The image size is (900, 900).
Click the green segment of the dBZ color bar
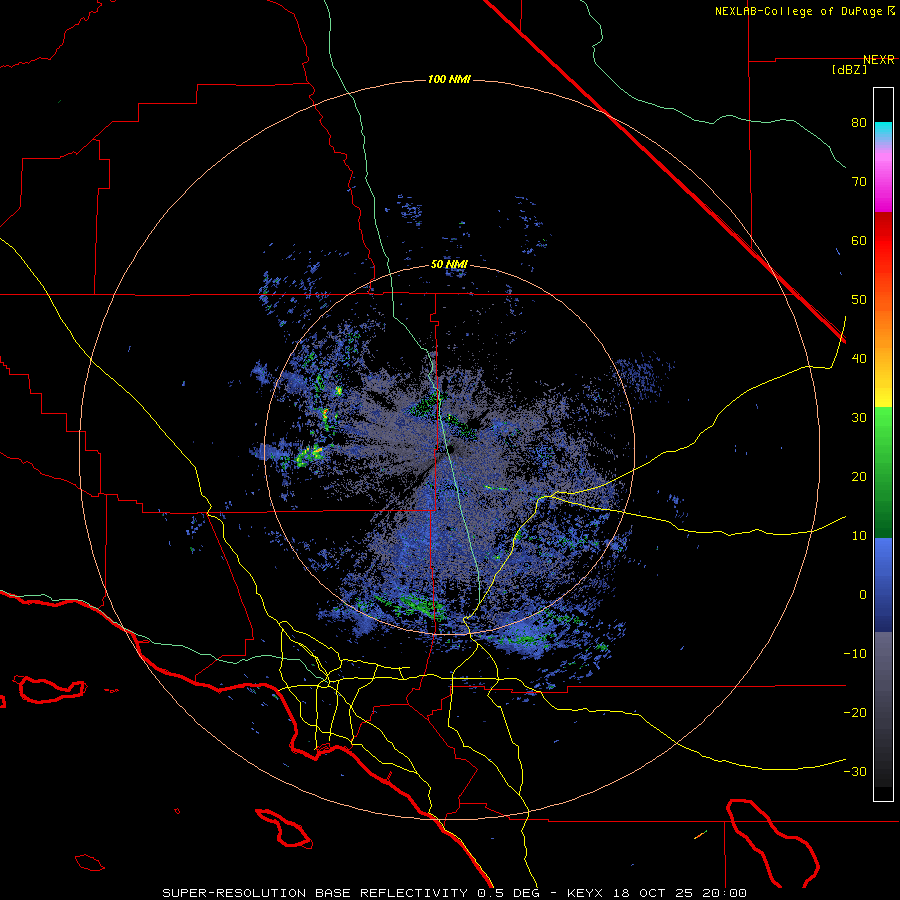[x=883, y=472]
